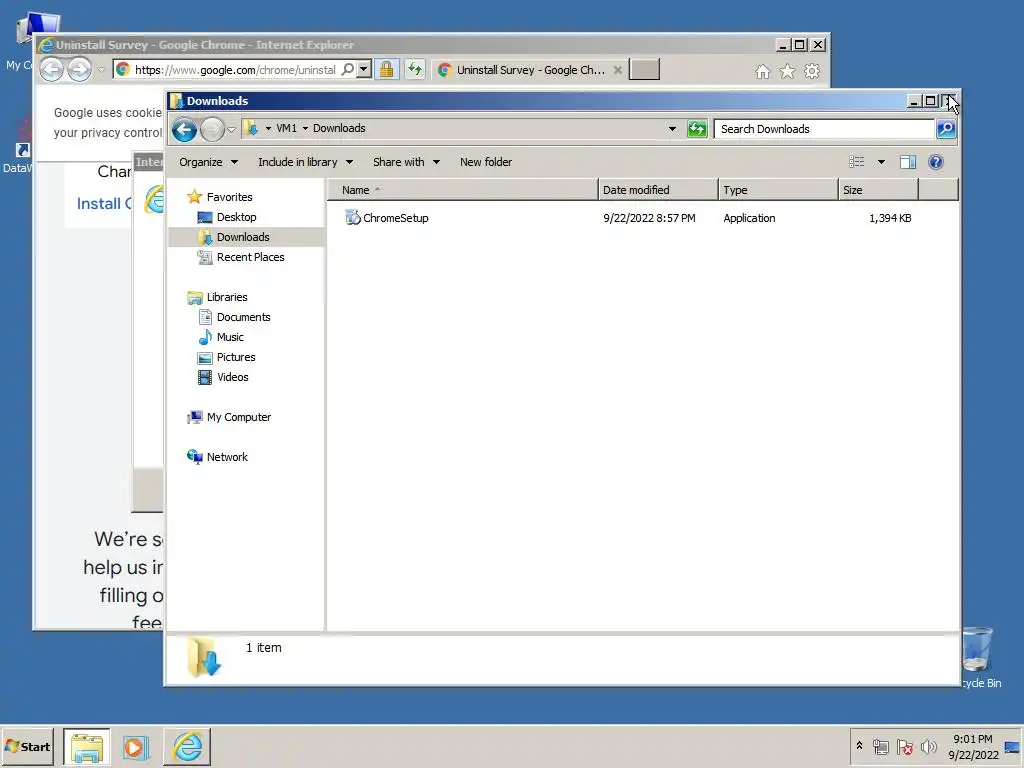Open the Music library
This screenshot has height=768, width=1024.
230,337
